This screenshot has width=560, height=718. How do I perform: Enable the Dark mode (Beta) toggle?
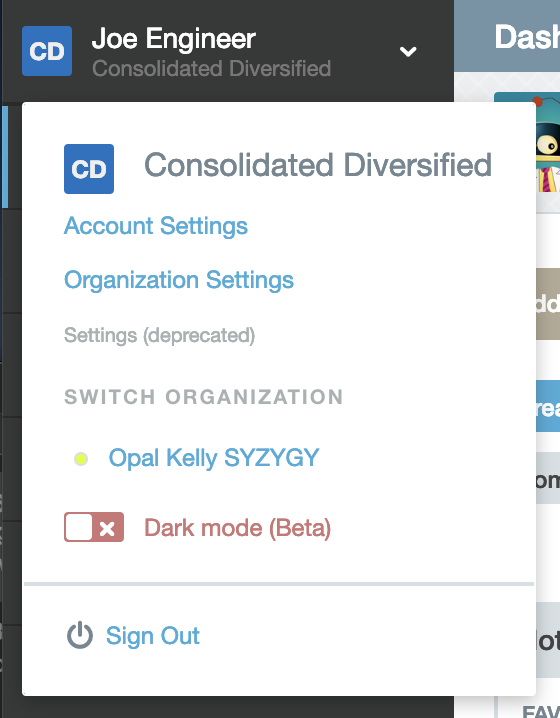click(94, 527)
